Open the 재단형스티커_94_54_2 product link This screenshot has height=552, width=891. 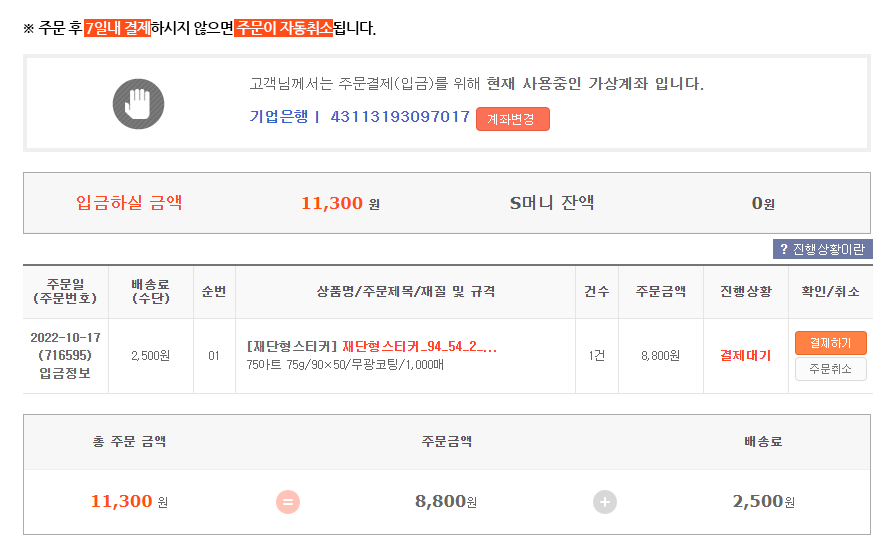[x=419, y=347]
